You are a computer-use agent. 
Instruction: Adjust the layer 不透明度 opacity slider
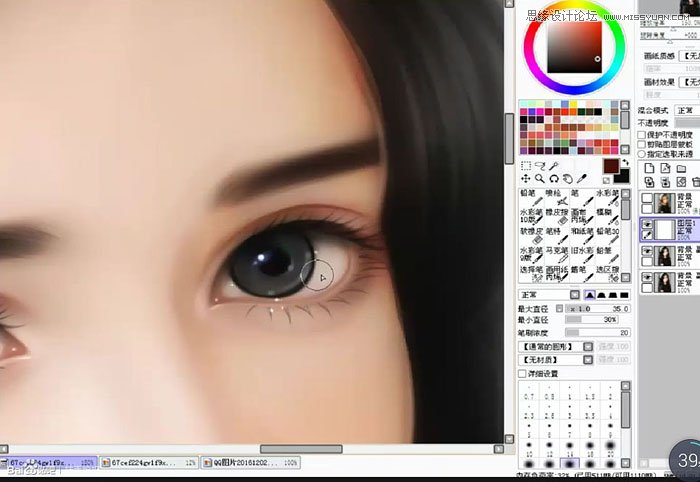[x=687, y=122]
